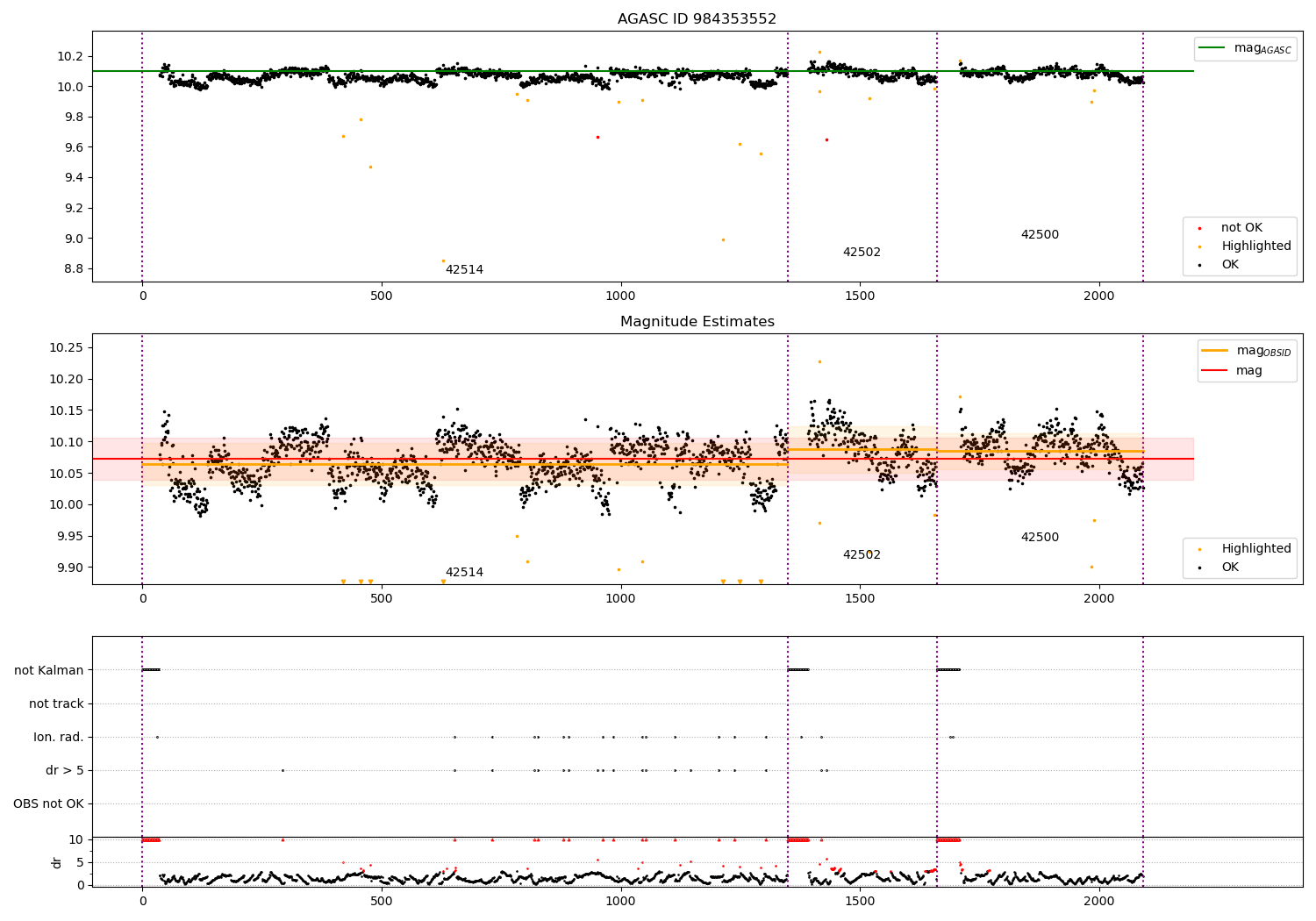Click the 2000 x-tick under the bottom panel
Screen dimensions: 1316x921
1099,901
